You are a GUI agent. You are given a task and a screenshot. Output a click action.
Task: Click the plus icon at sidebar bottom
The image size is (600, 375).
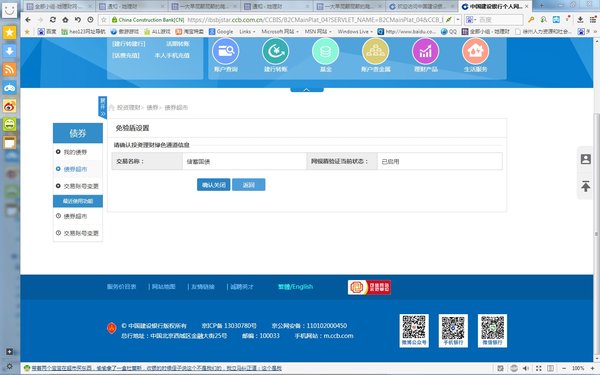click(x=10, y=352)
